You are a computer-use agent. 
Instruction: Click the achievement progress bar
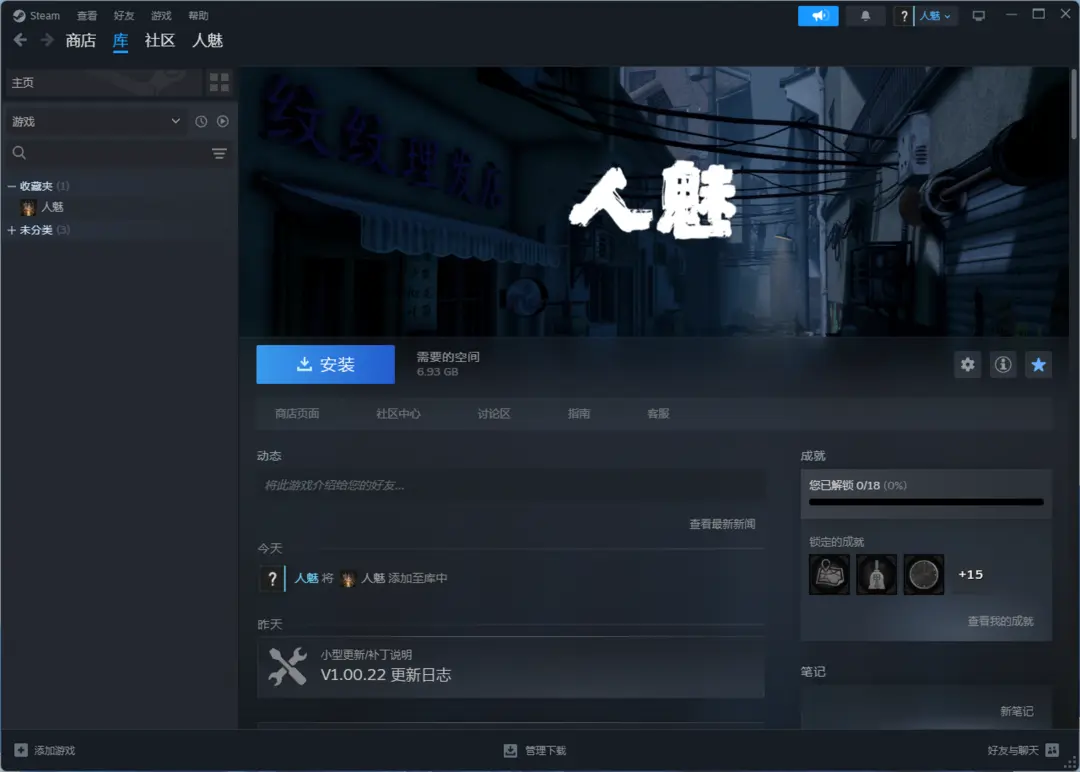point(926,502)
